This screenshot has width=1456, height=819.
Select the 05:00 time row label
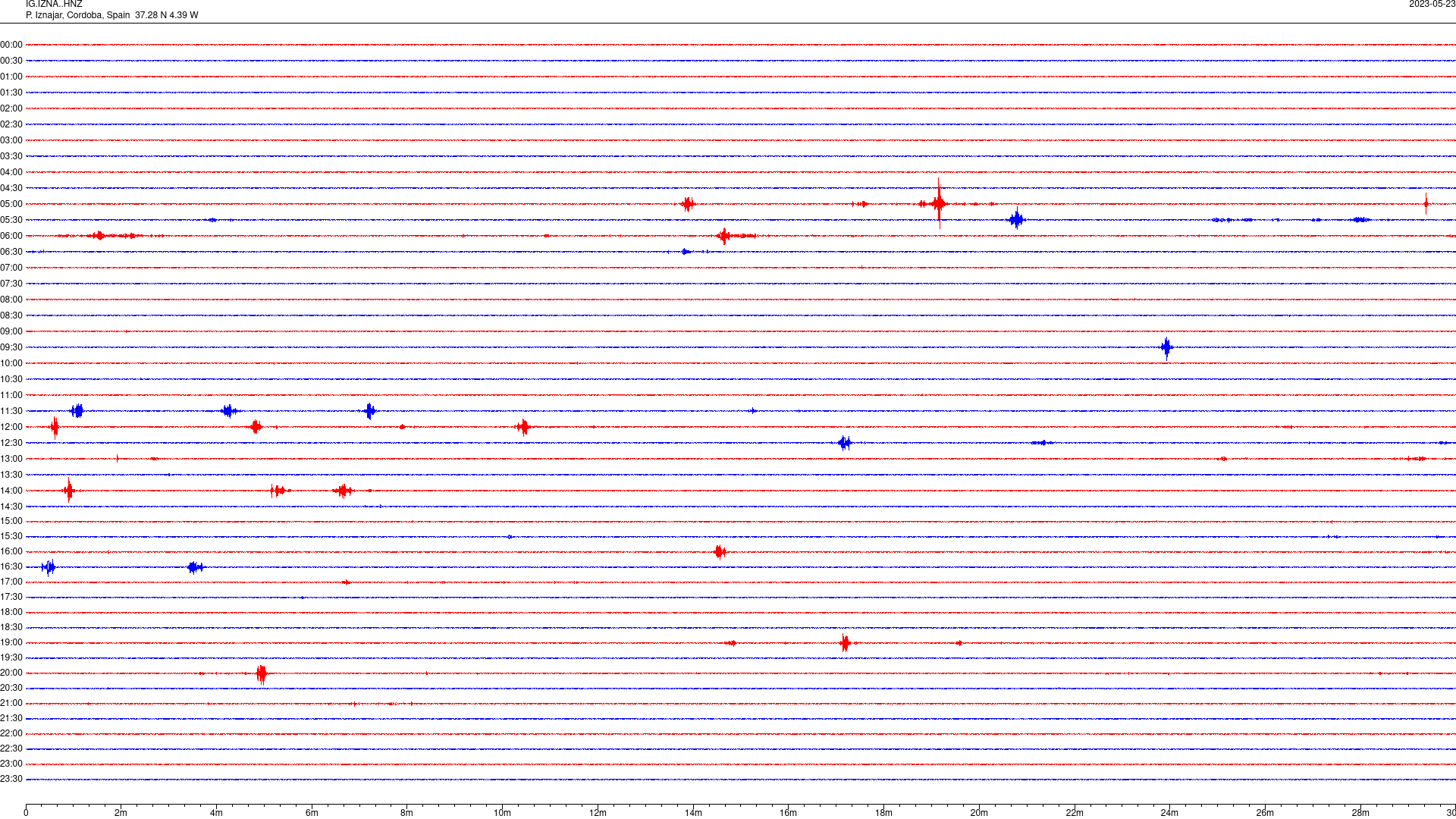(11, 204)
